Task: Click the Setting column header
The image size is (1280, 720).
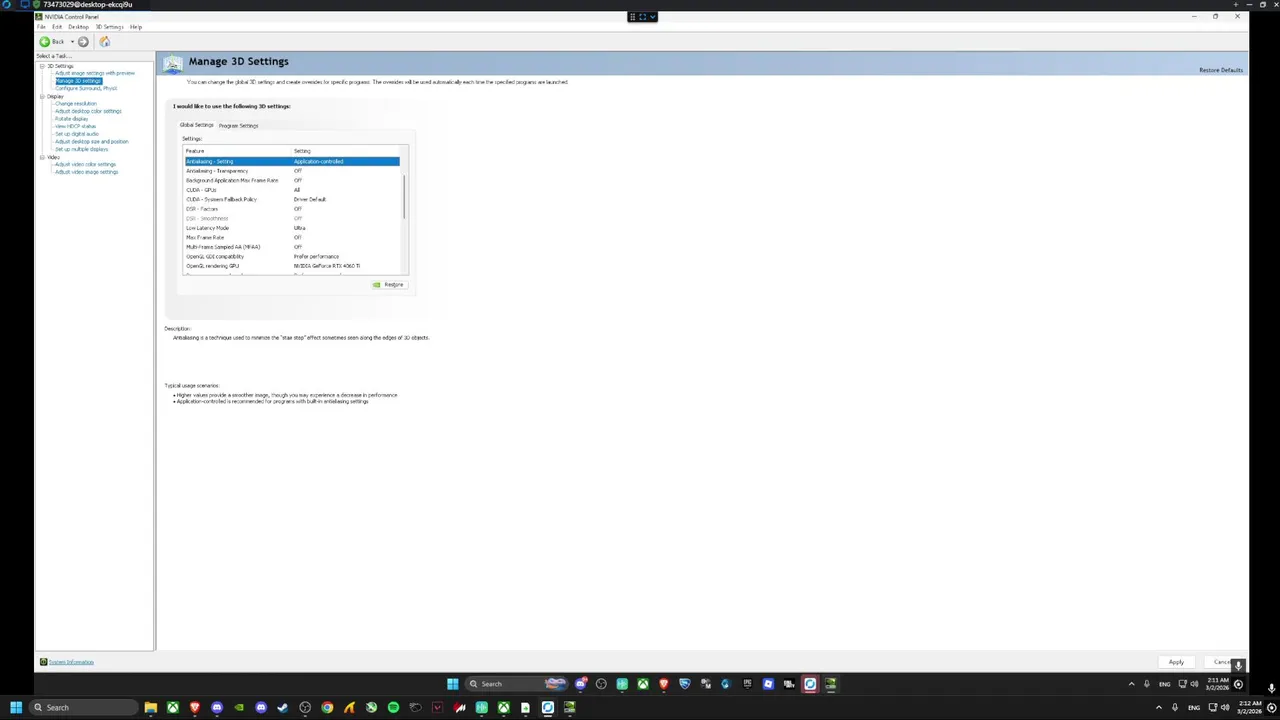Action: [x=345, y=151]
